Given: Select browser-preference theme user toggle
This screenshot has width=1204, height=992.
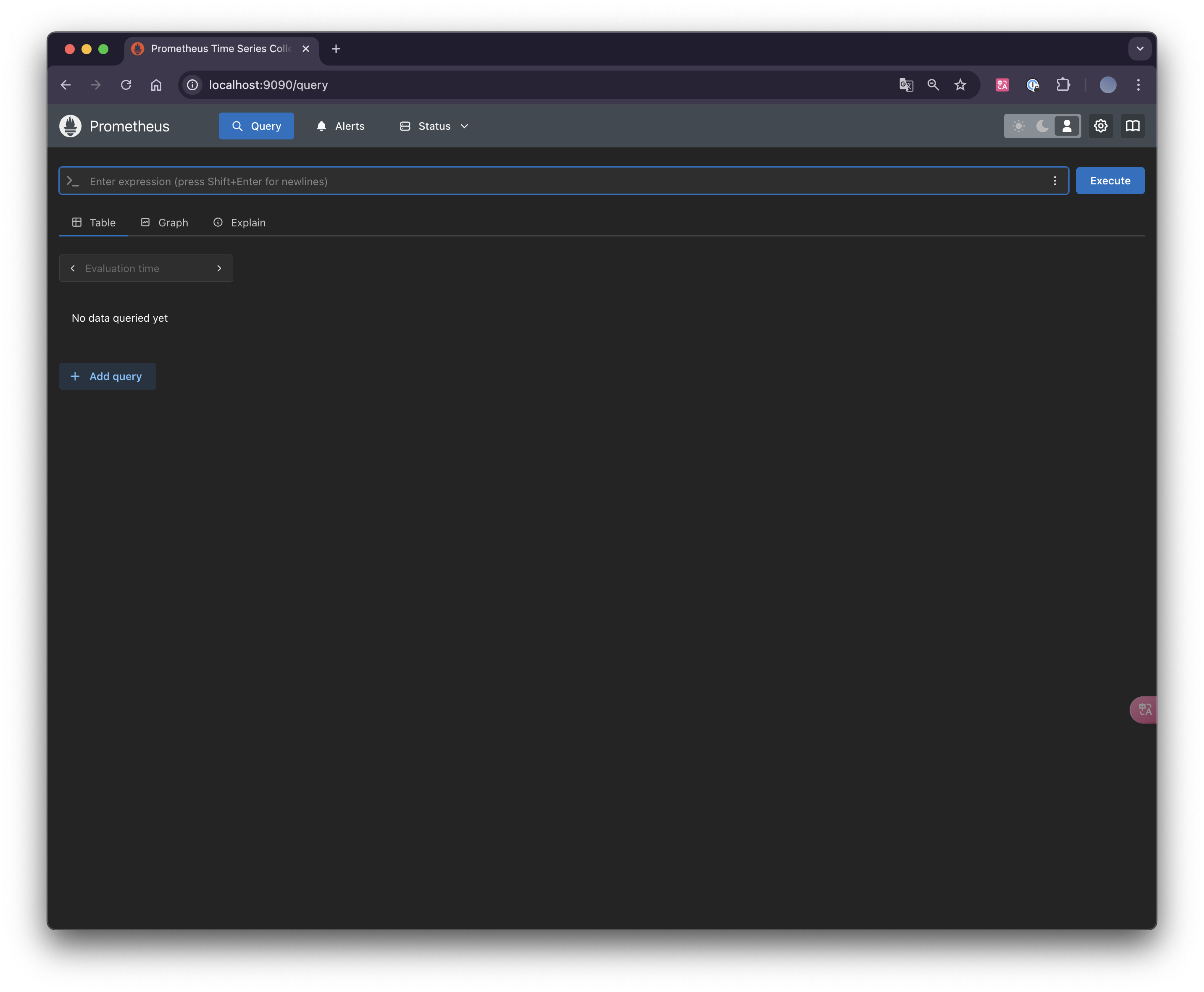Looking at the screenshot, I should click(1067, 126).
